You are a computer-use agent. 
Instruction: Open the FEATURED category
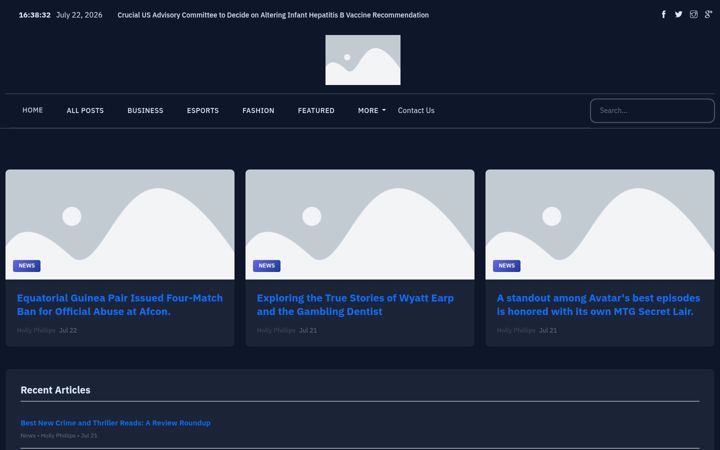(316, 111)
